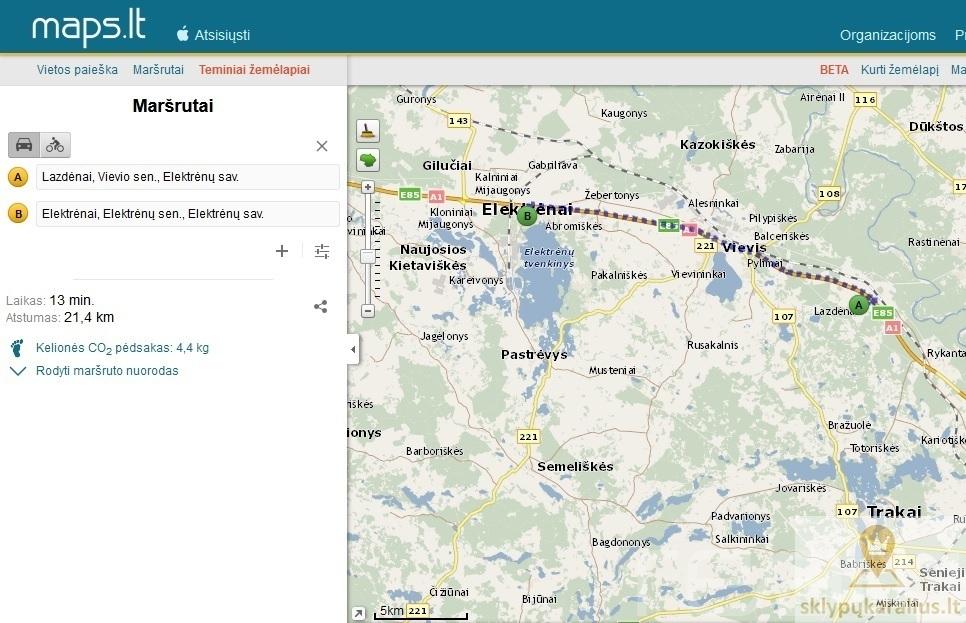The image size is (966, 623).
Task: Open Teminiai žemėlapiai tab
Action: tap(254, 70)
